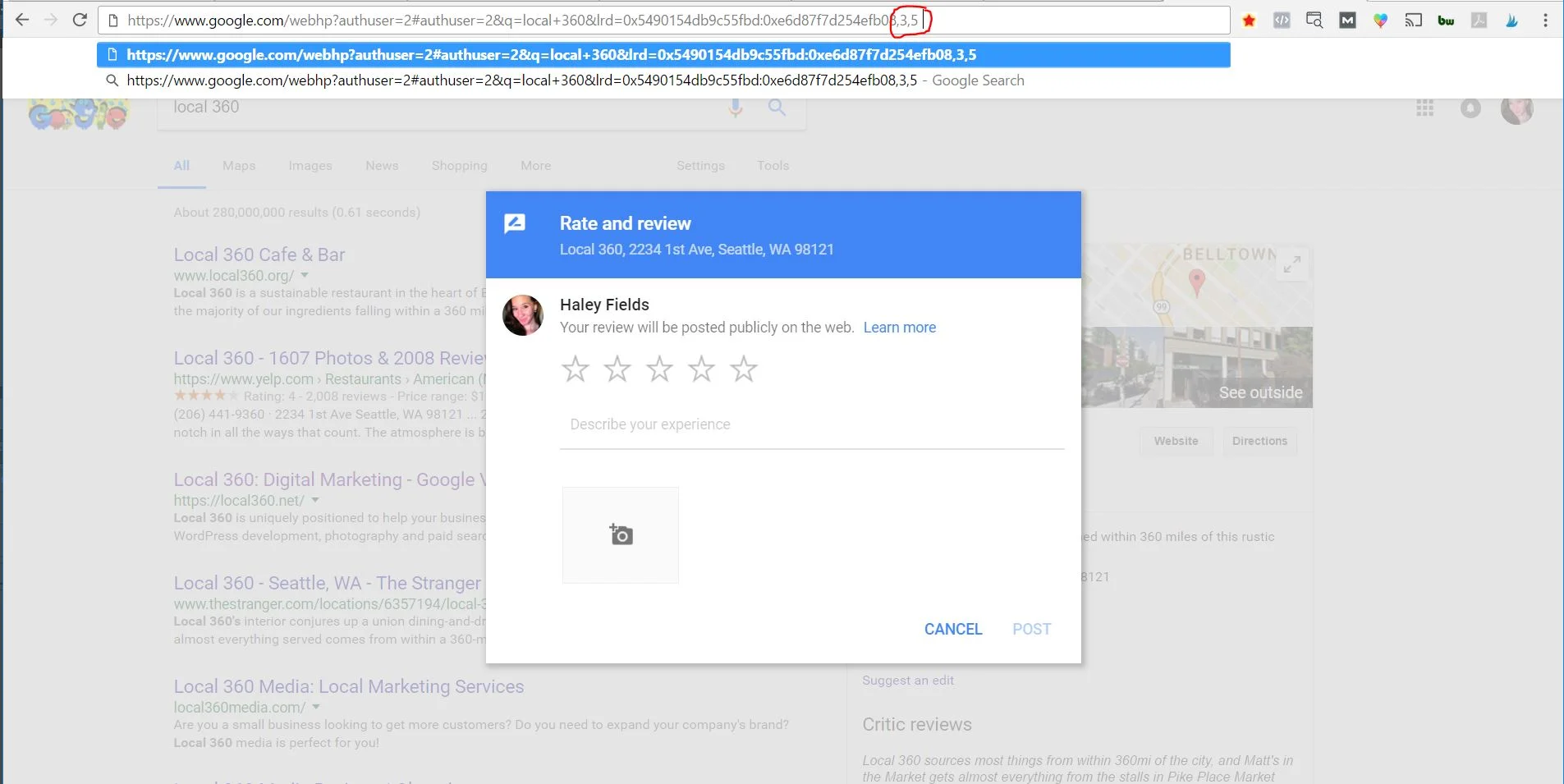This screenshot has width=1564, height=784.
Task: Expand www.local360.org dropdown arrow
Action: 305,276
